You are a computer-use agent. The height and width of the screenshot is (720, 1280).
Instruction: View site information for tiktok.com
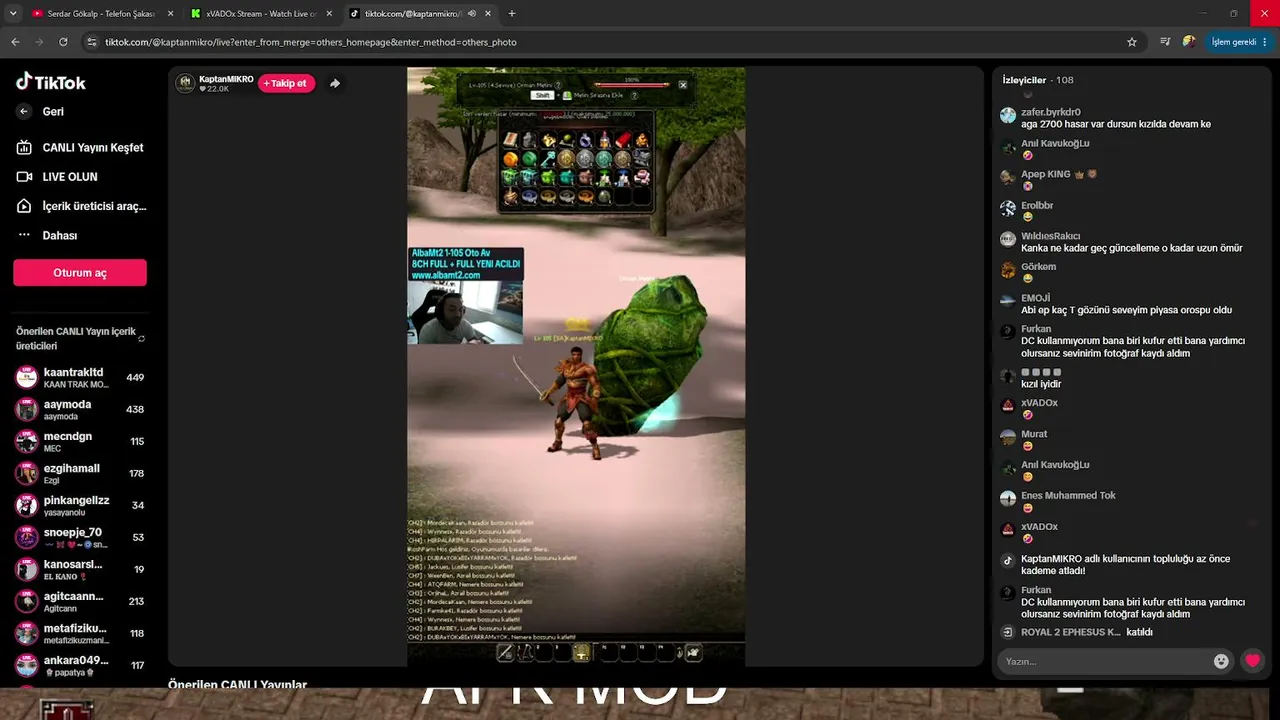tap(92, 42)
